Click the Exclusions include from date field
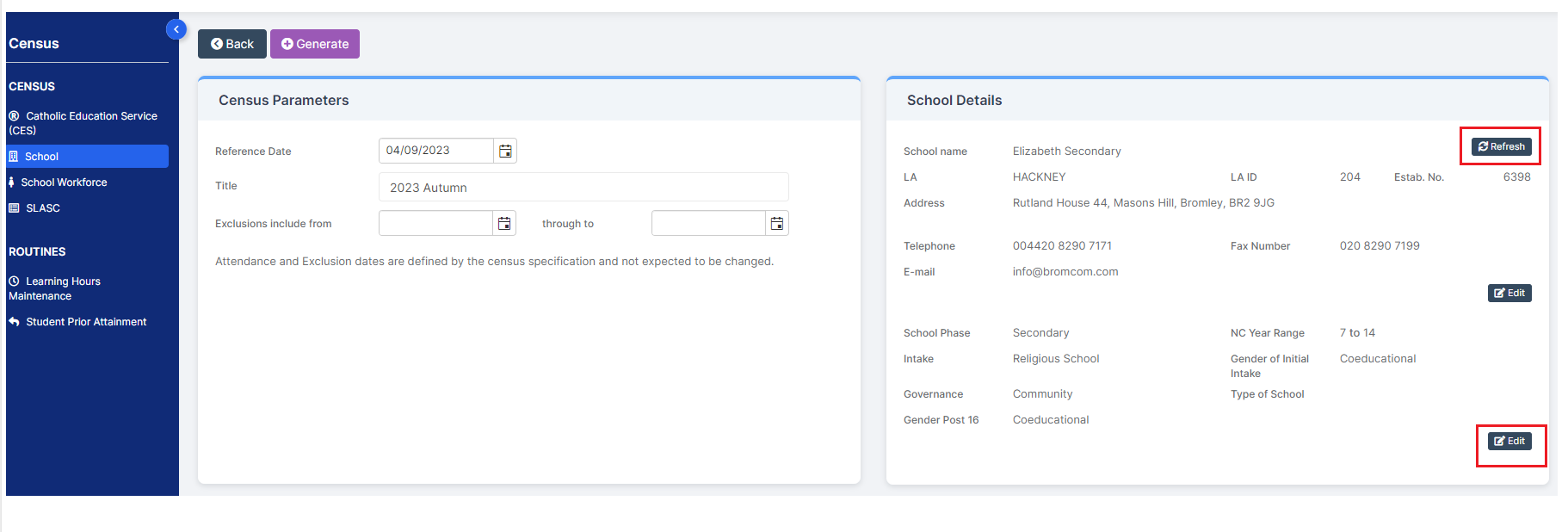The height and width of the screenshot is (532, 1568). pos(435,223)
